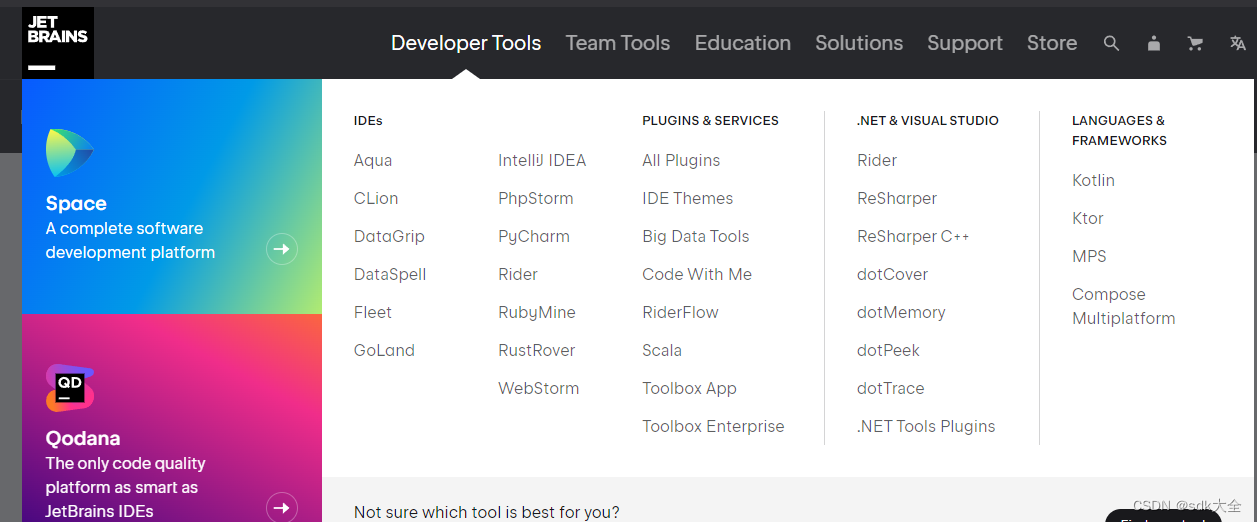
Task: Open the RubyMine link
Action: pos(537,312)
